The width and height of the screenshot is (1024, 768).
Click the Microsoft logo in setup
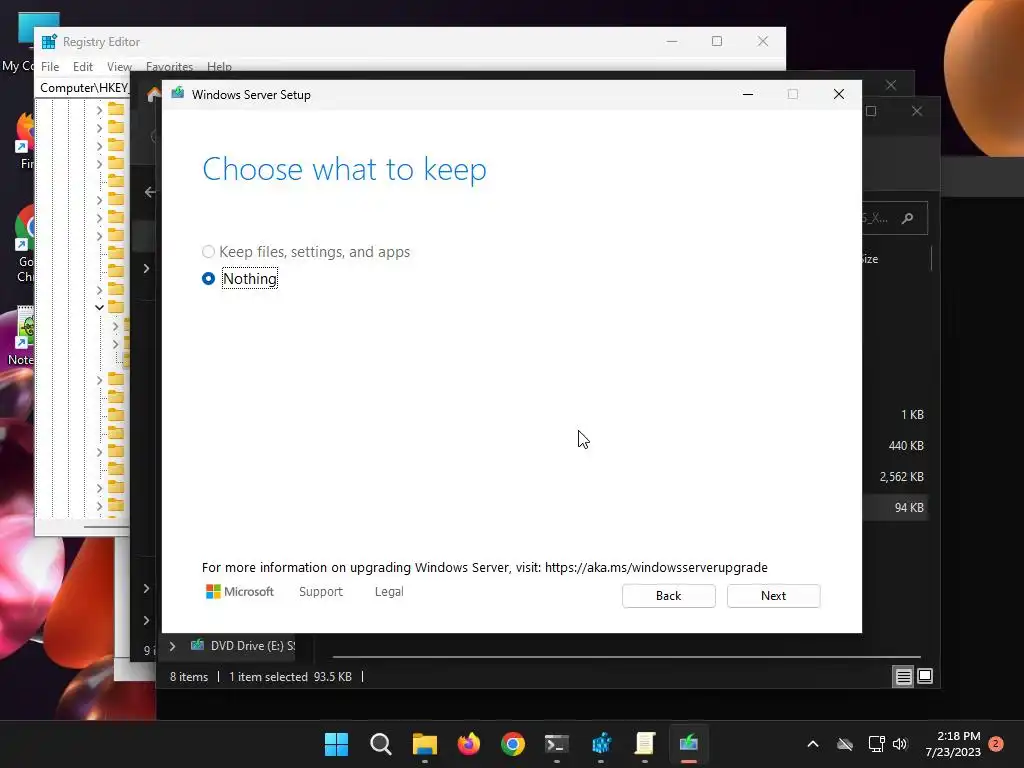pos(240,592)
